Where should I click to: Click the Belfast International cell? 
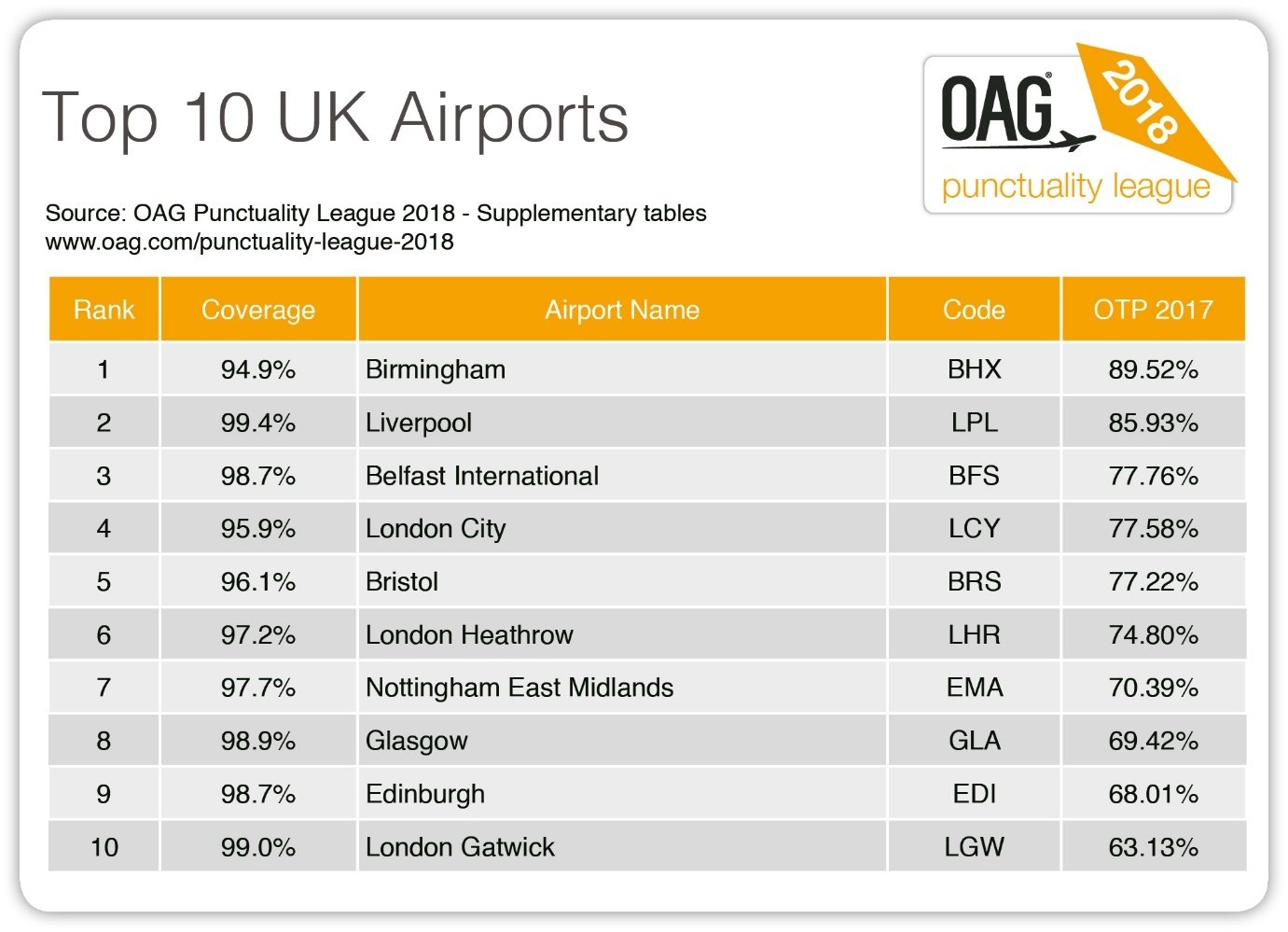[x=482, y=476]
